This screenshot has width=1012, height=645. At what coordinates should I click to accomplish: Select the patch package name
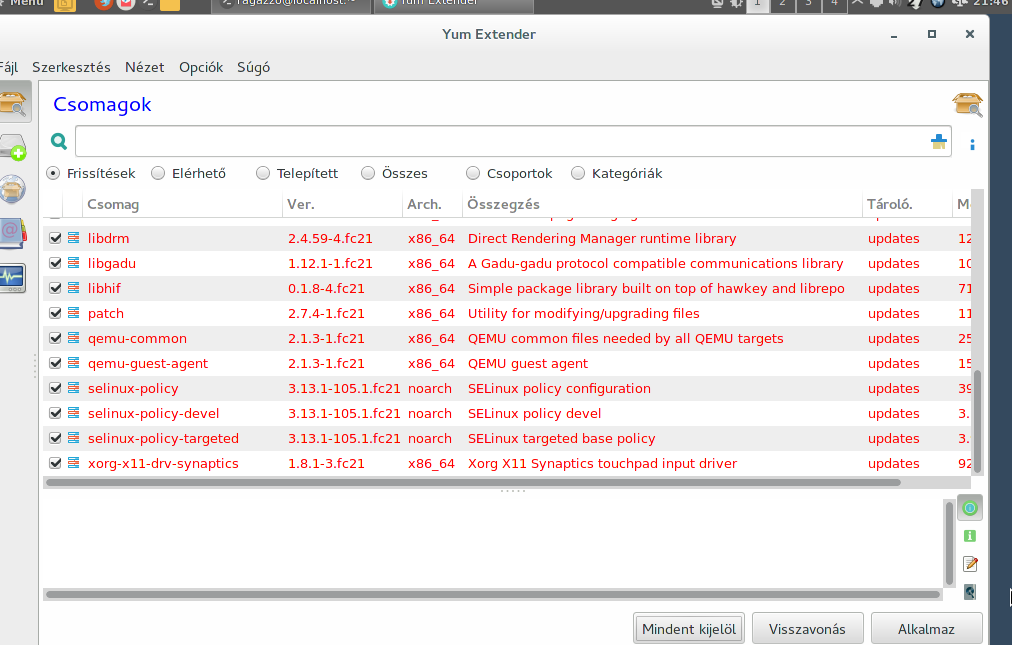(x=106, y=314)
